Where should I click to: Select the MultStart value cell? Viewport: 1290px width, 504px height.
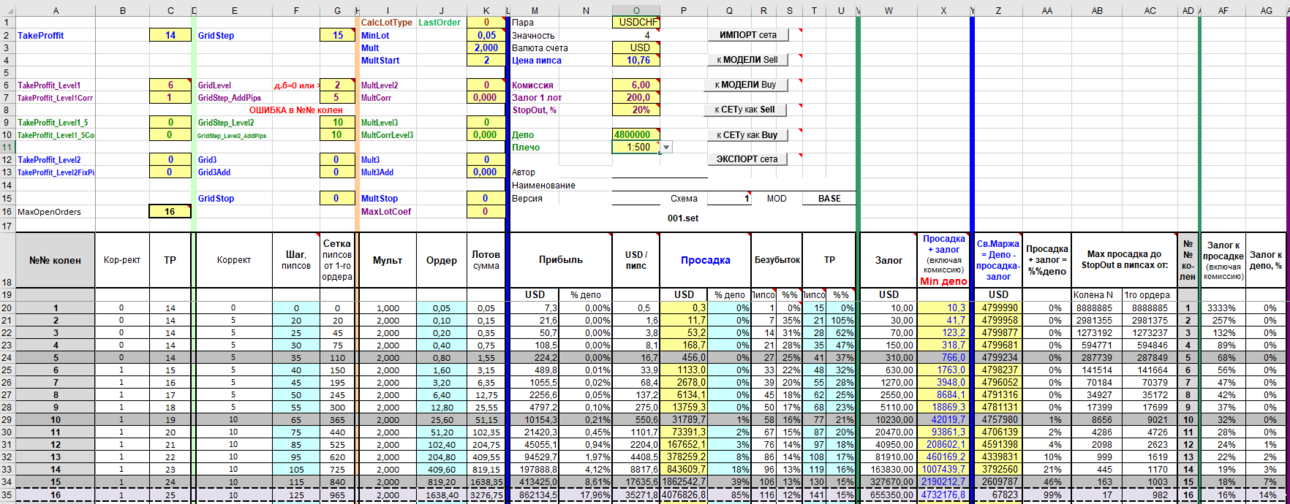coord(486,60)
